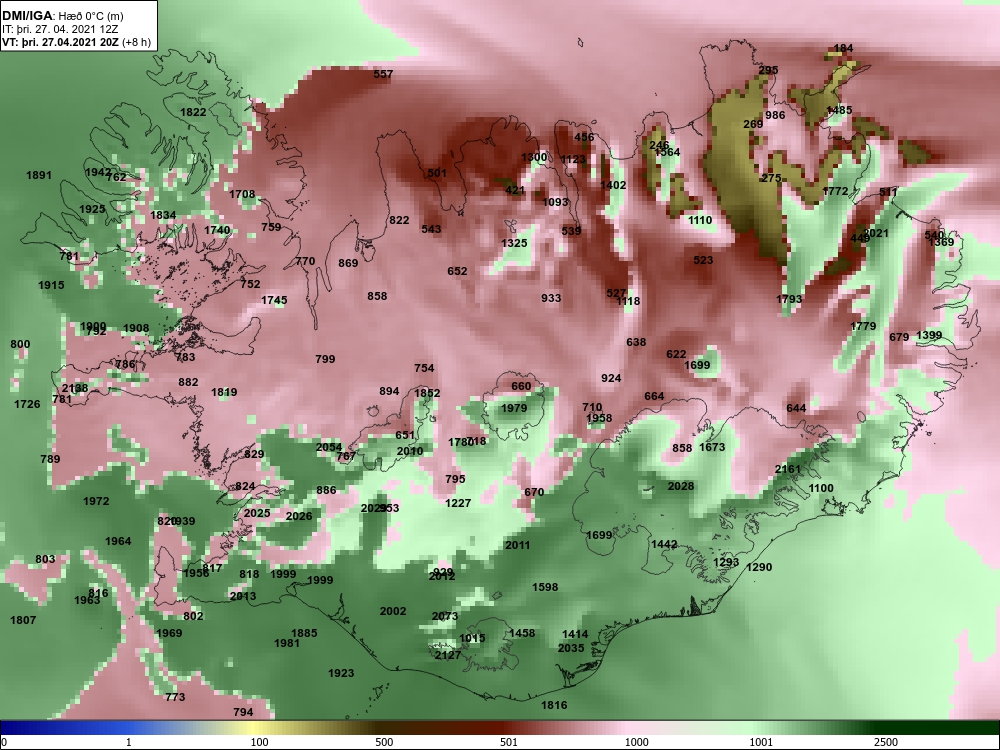The width and height of the screenshot is (1000, 750).
Task: Click the map value 1923
Action: 341,673
